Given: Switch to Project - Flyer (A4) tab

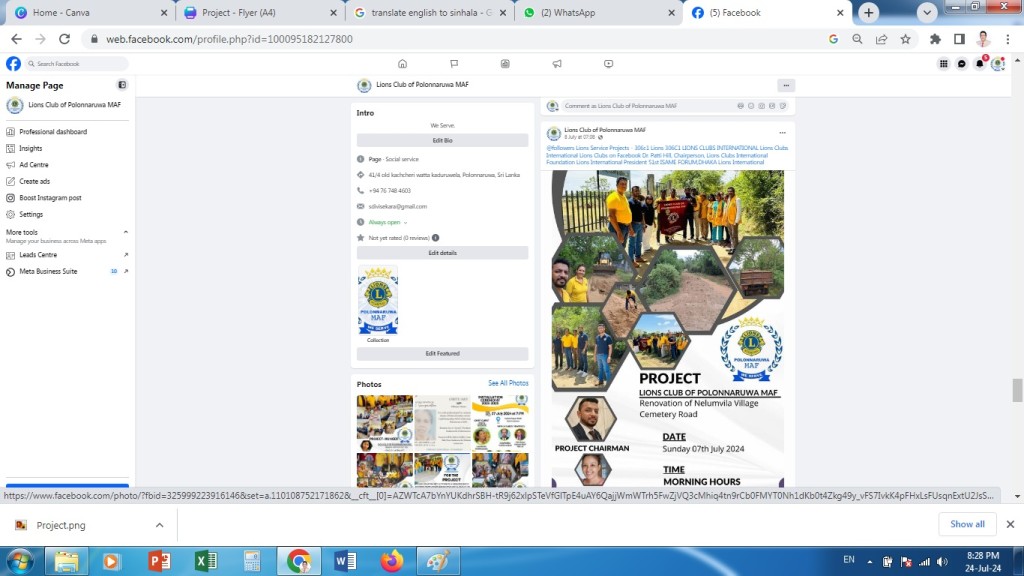Looking at the screenshot, I should coord(261,12).
